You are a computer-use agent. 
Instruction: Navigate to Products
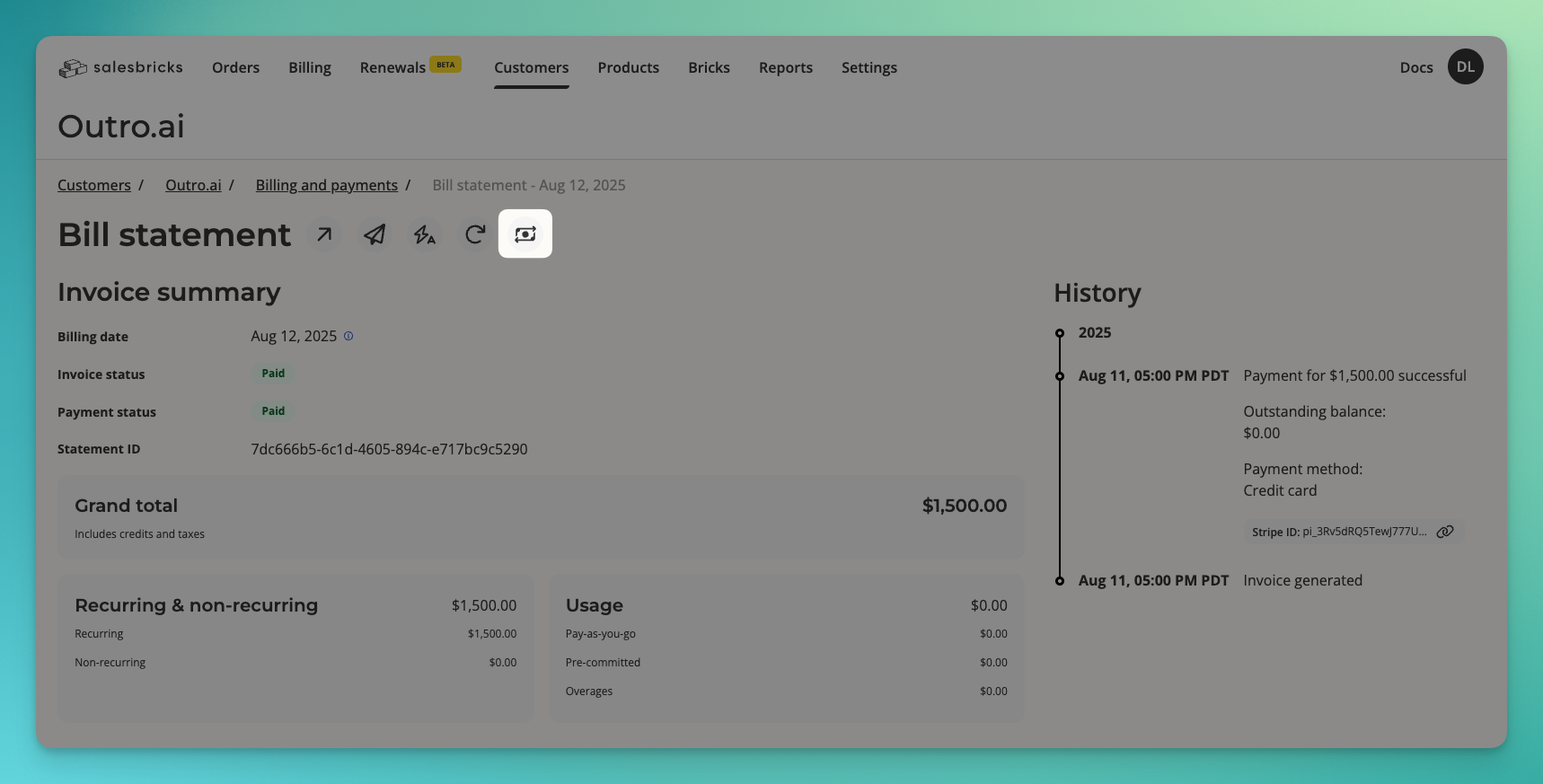pyautogui.click(x=629, y=67)
